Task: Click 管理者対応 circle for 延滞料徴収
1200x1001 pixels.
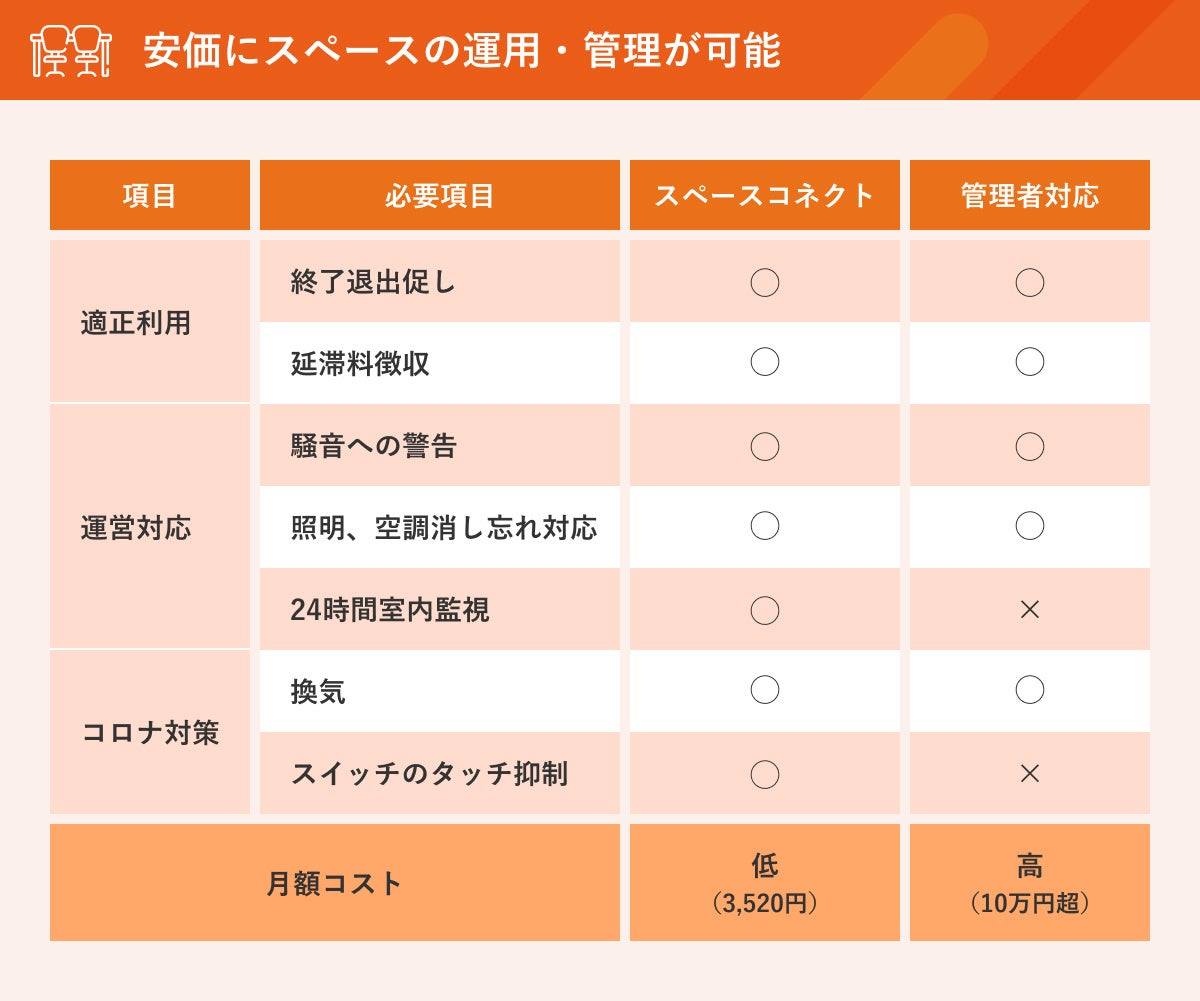Action: coord(1029,362)
